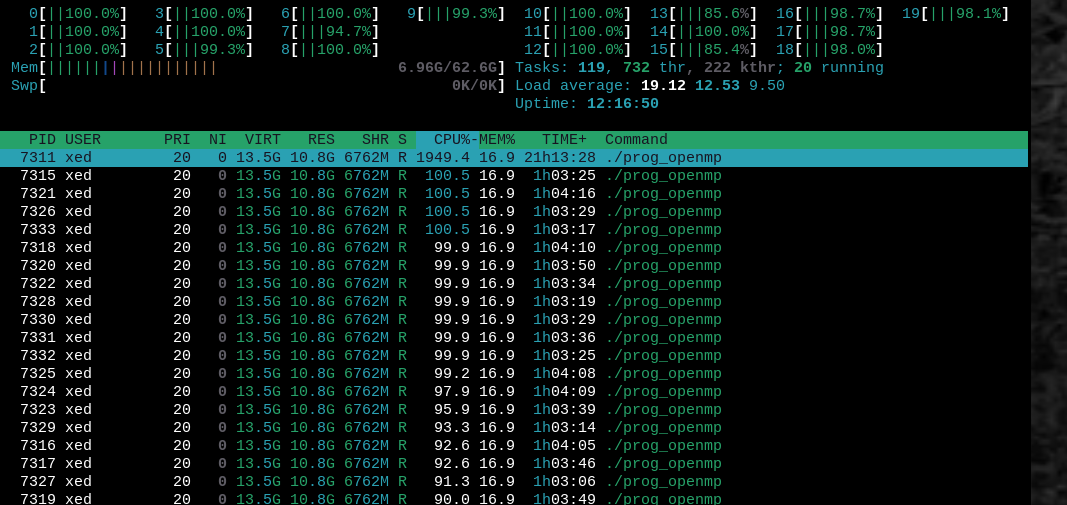The image size is (1067, 505).
Task: Click the 93.3 CPU% value
Action: (x=452, y=427)
